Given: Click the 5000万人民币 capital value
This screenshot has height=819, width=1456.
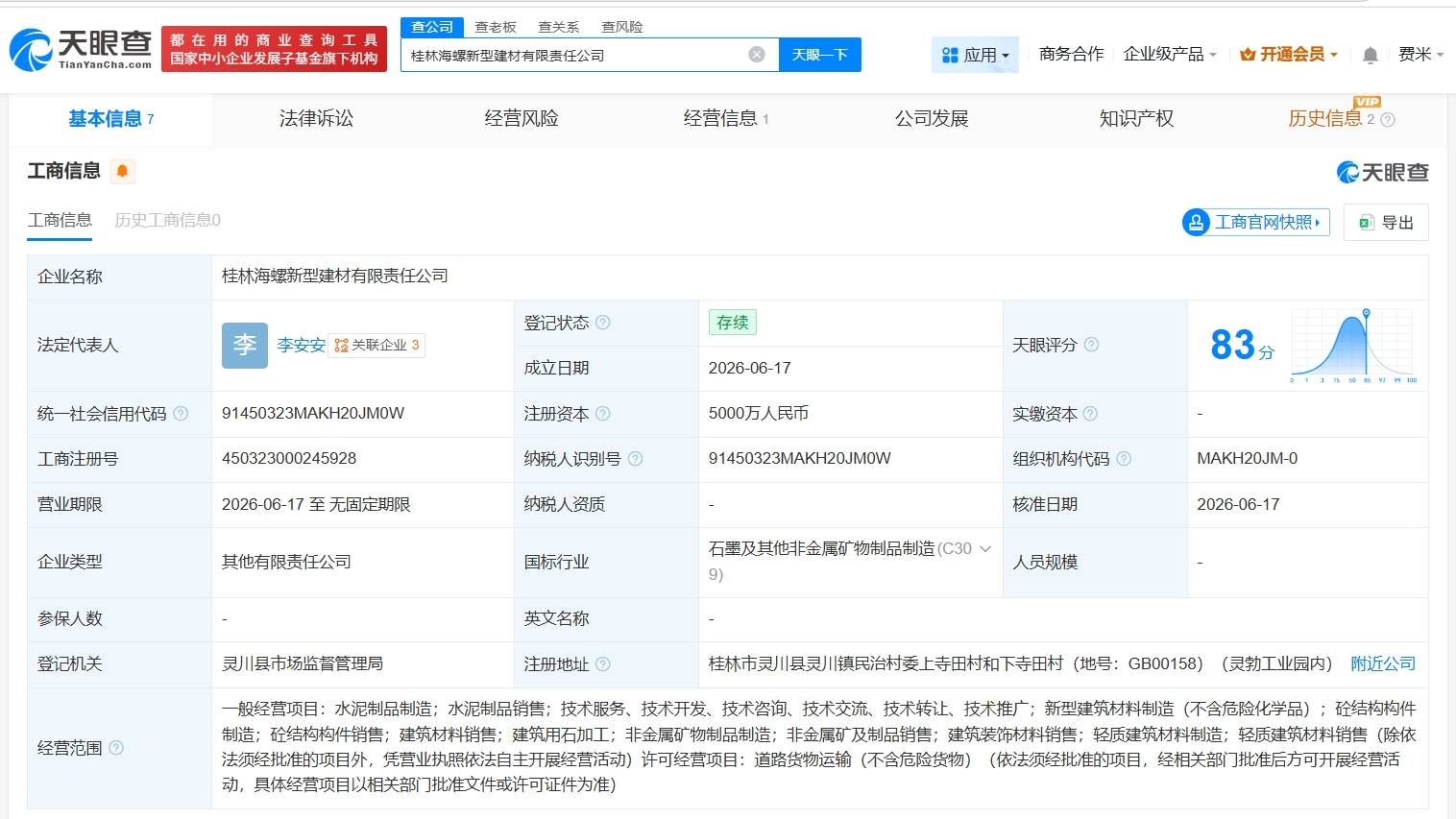Looking at the screenshot, I should coord(759,414).
